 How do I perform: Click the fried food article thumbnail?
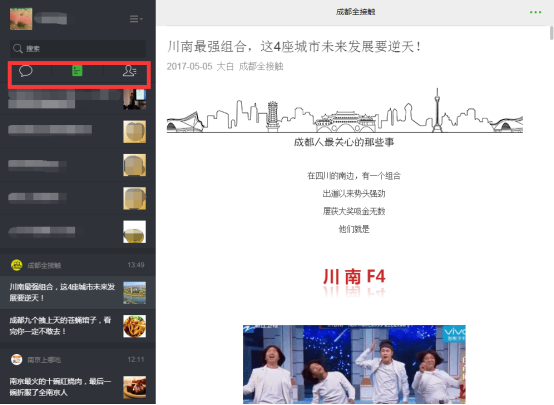point(135,326)
